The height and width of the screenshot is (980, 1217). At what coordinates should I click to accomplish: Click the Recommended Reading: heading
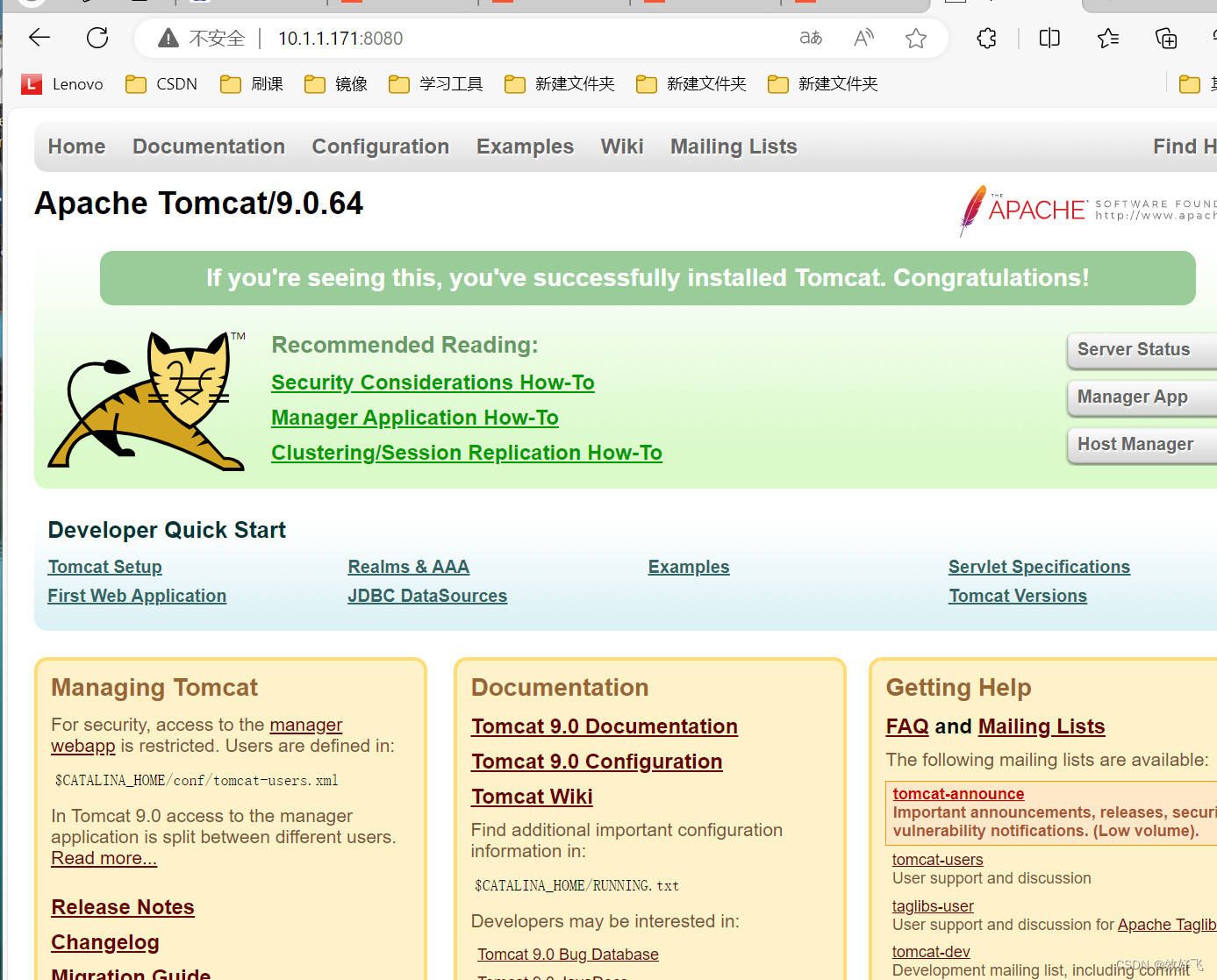click(404, 345)
